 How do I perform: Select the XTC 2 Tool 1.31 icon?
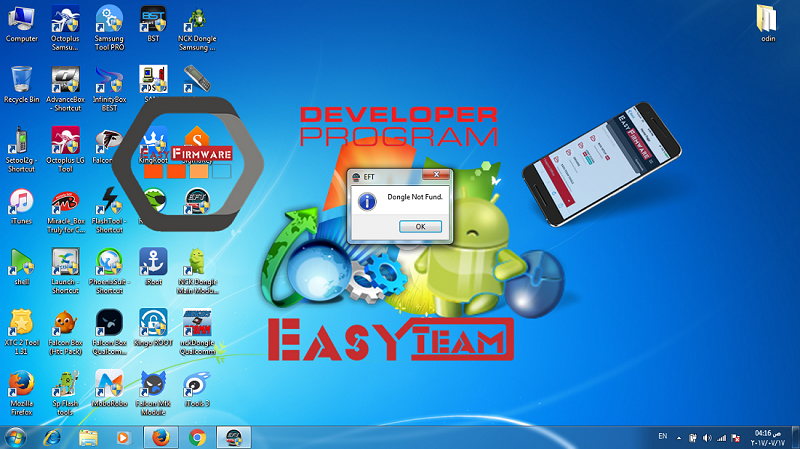[x=21, y=332]
